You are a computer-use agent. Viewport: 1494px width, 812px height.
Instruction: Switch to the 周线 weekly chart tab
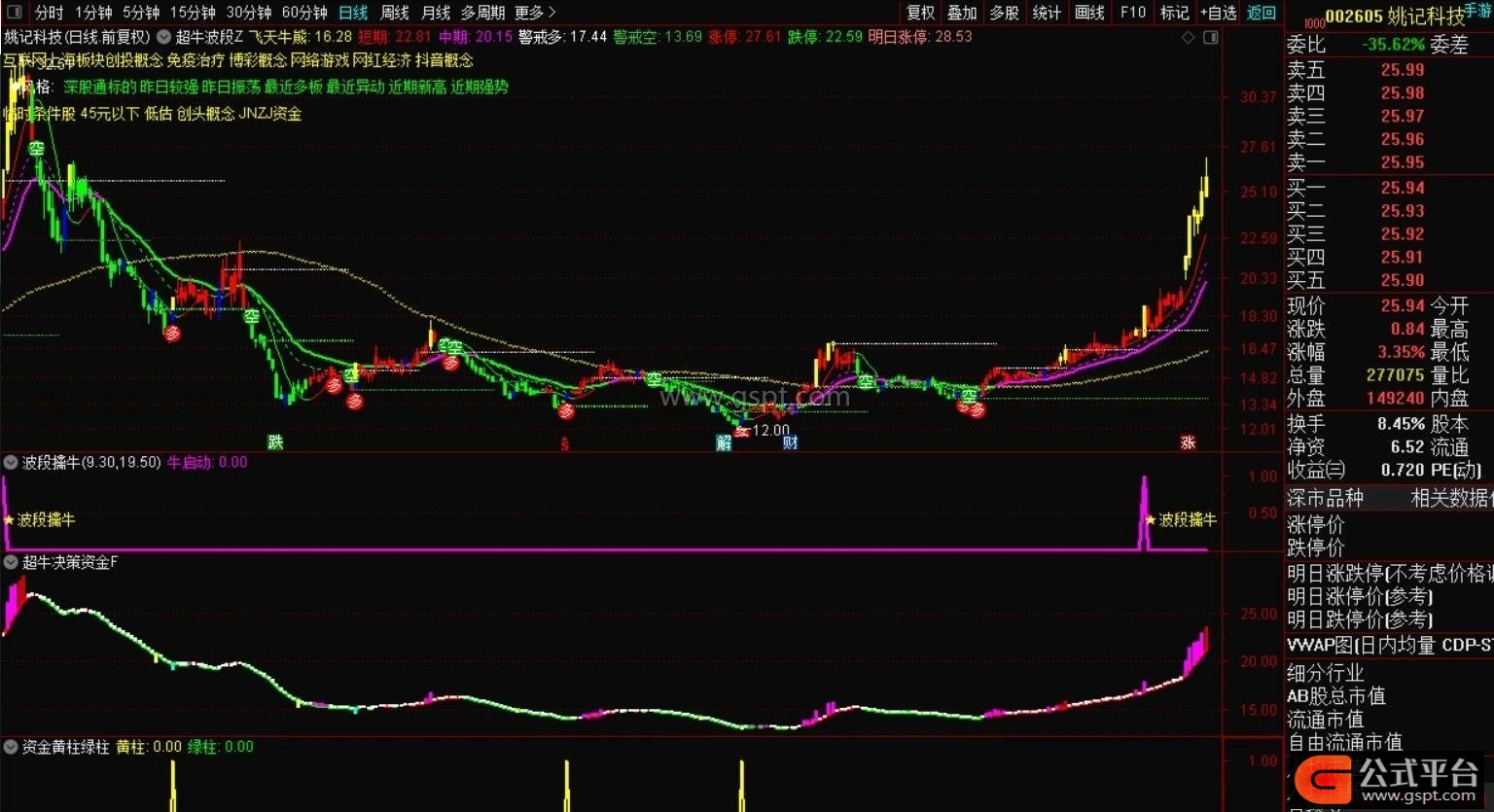point(394,13)
